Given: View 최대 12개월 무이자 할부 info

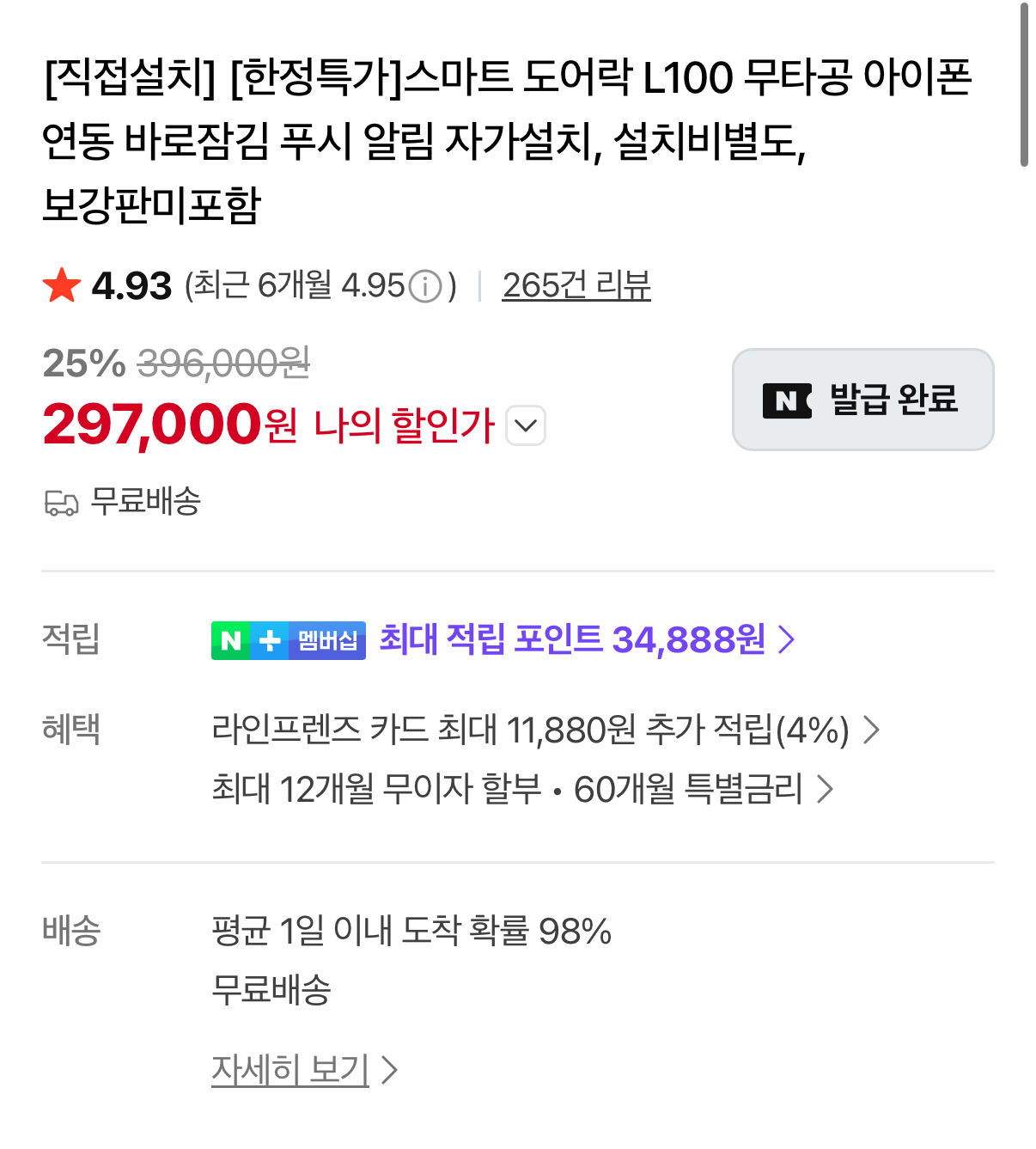Looking at the screenshot, I should pos(376,789).
